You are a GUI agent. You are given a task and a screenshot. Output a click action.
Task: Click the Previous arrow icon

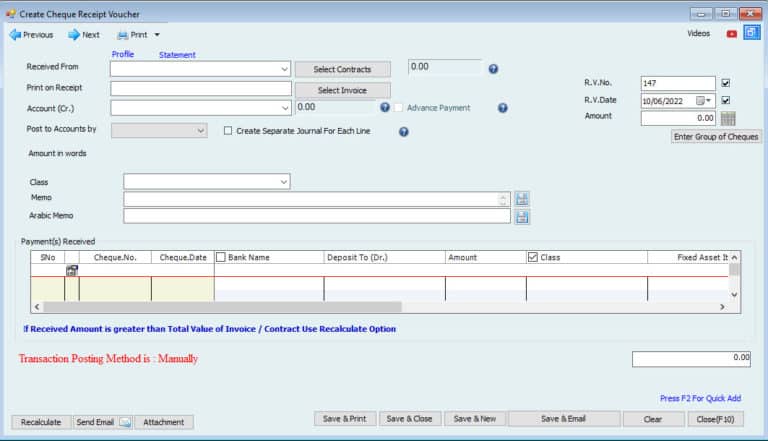14,34
